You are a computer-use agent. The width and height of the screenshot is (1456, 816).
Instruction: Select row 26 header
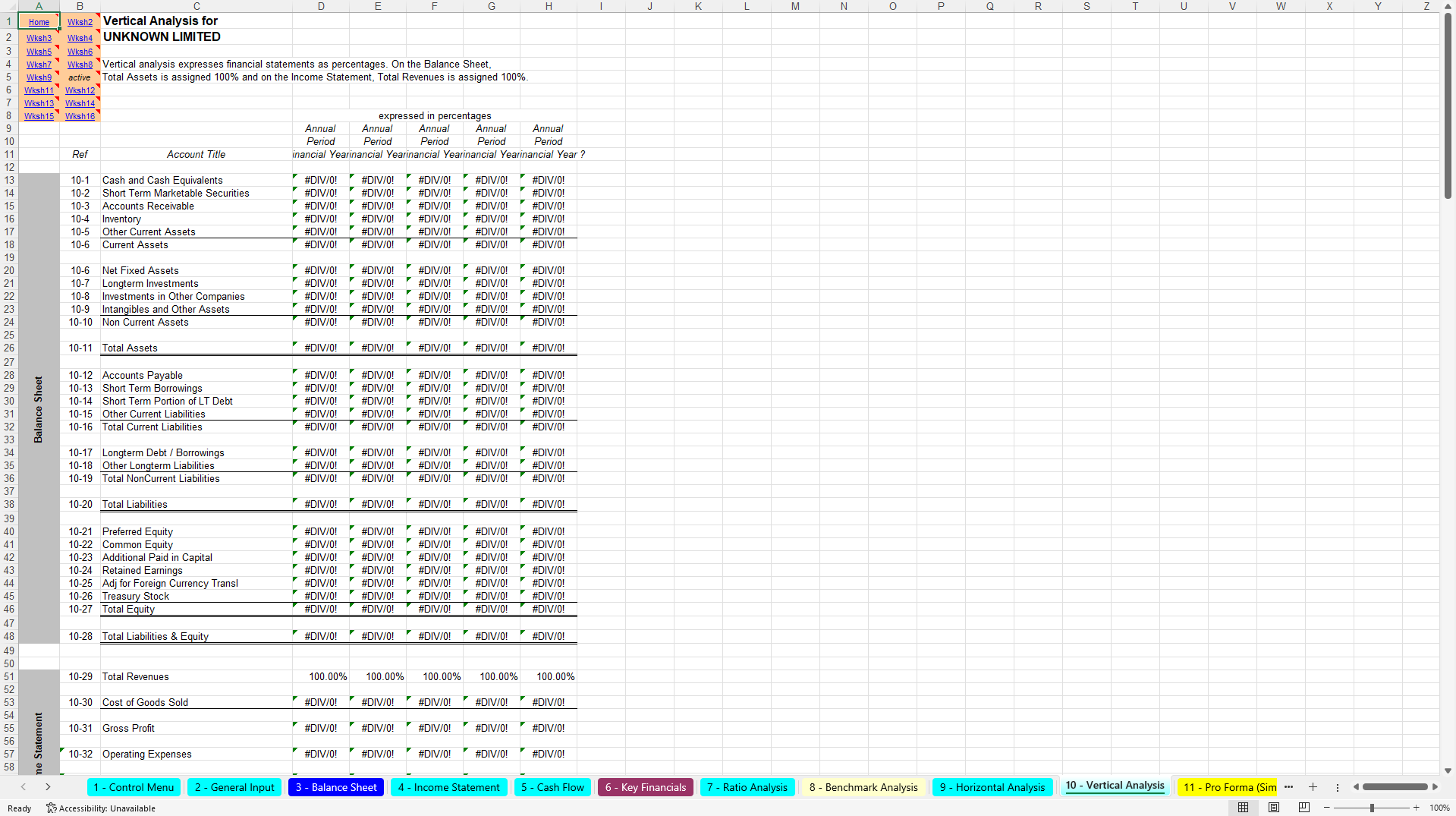tap(9, 348)
